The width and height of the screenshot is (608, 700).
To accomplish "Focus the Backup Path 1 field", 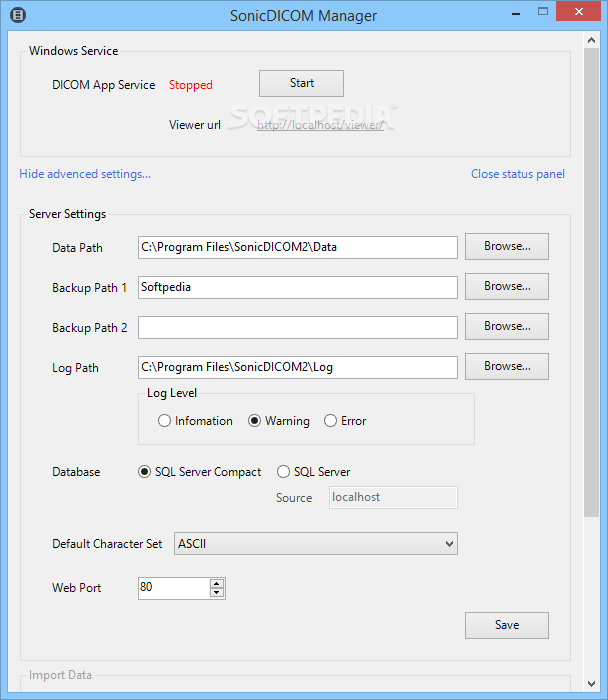I will (298, 287).
